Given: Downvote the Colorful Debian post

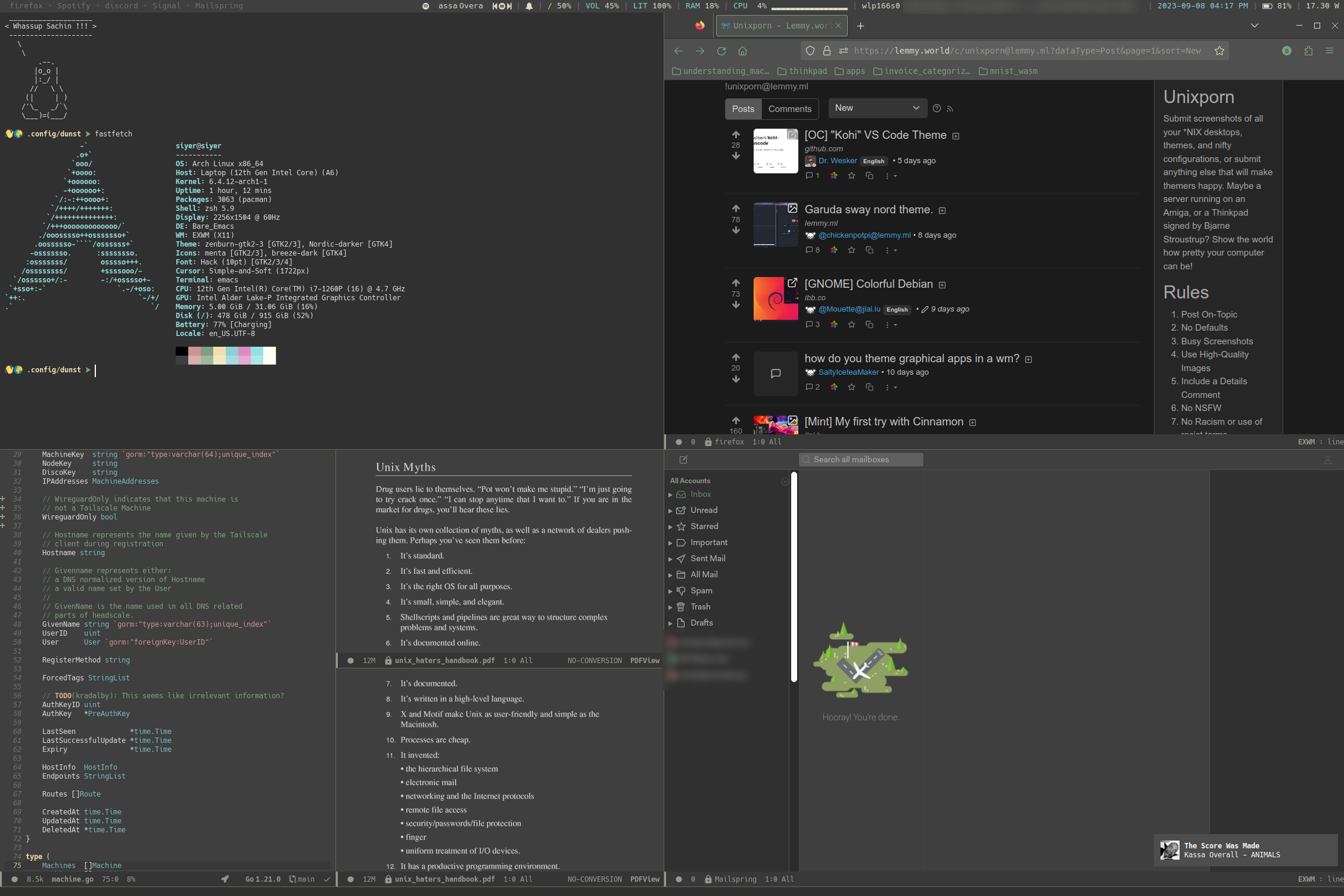Looking at the screenshot, I should [736, 305].
